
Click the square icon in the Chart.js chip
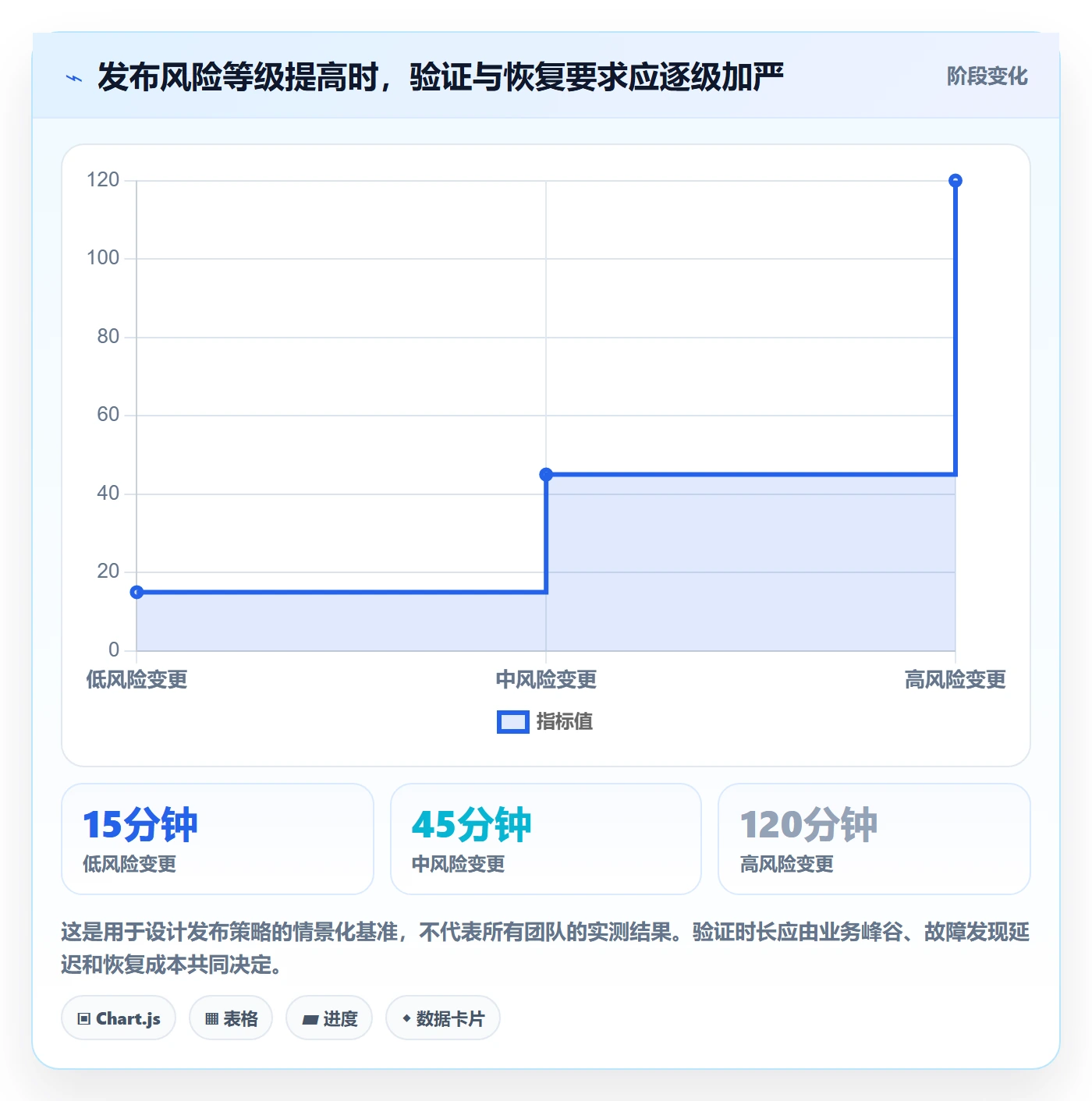(x=84, y=1018)
